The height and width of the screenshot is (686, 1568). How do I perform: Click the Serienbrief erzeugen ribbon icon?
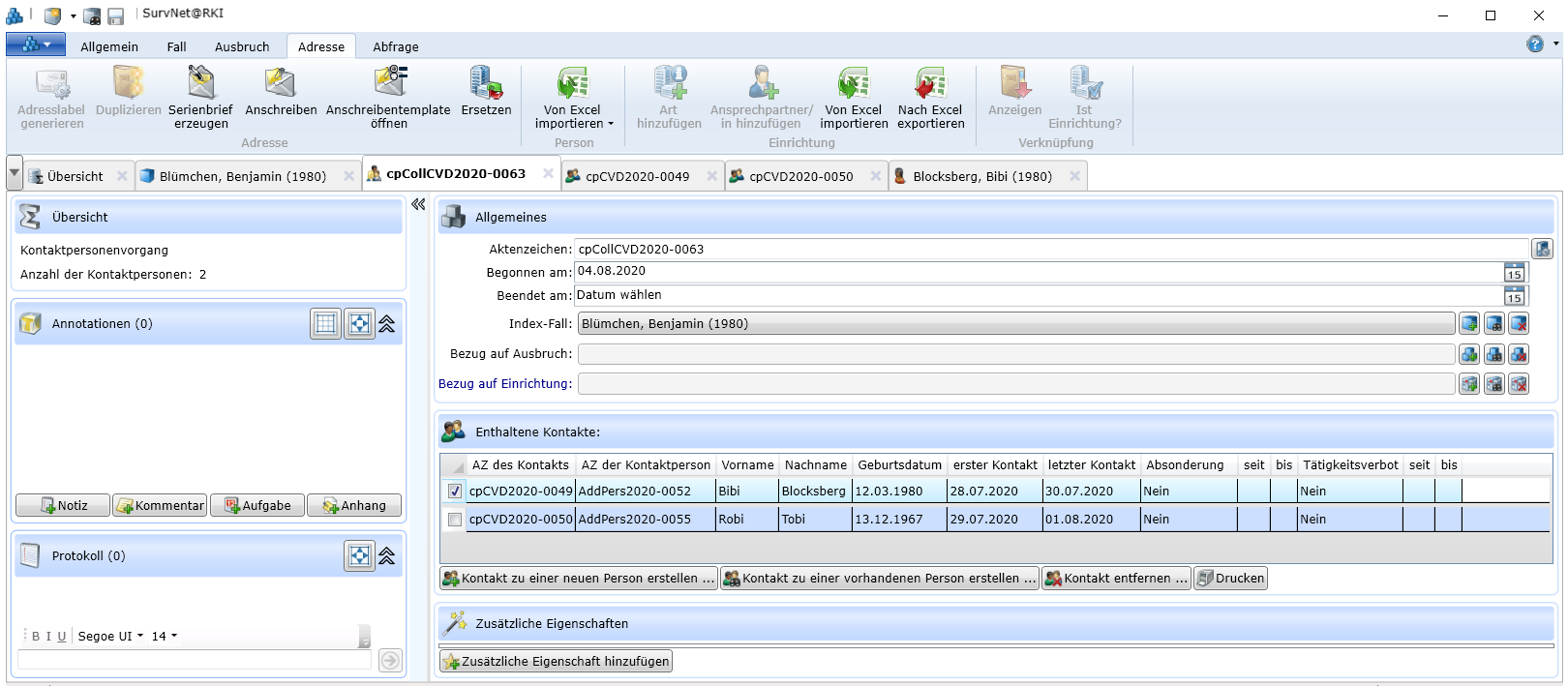pos(200,84)
